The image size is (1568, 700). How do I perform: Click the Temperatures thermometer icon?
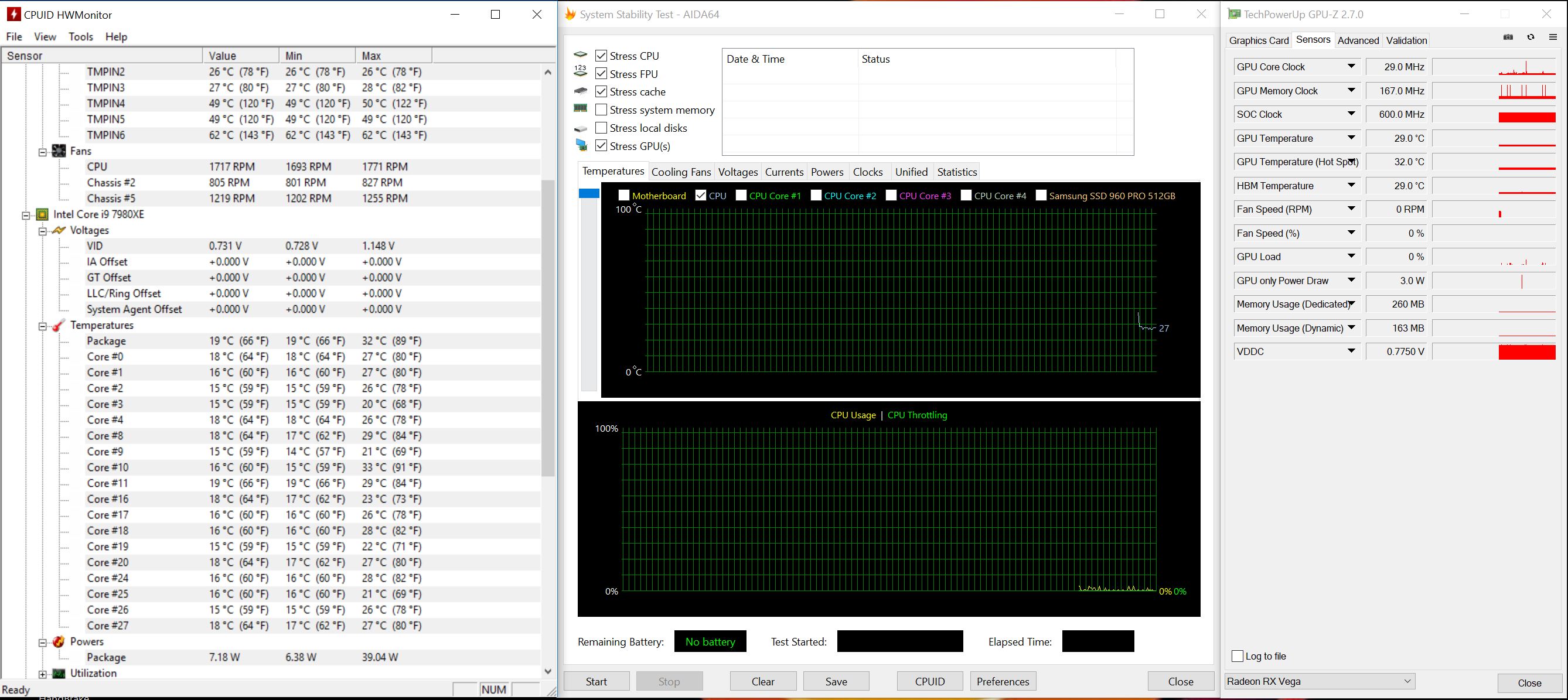click(59, 325)
